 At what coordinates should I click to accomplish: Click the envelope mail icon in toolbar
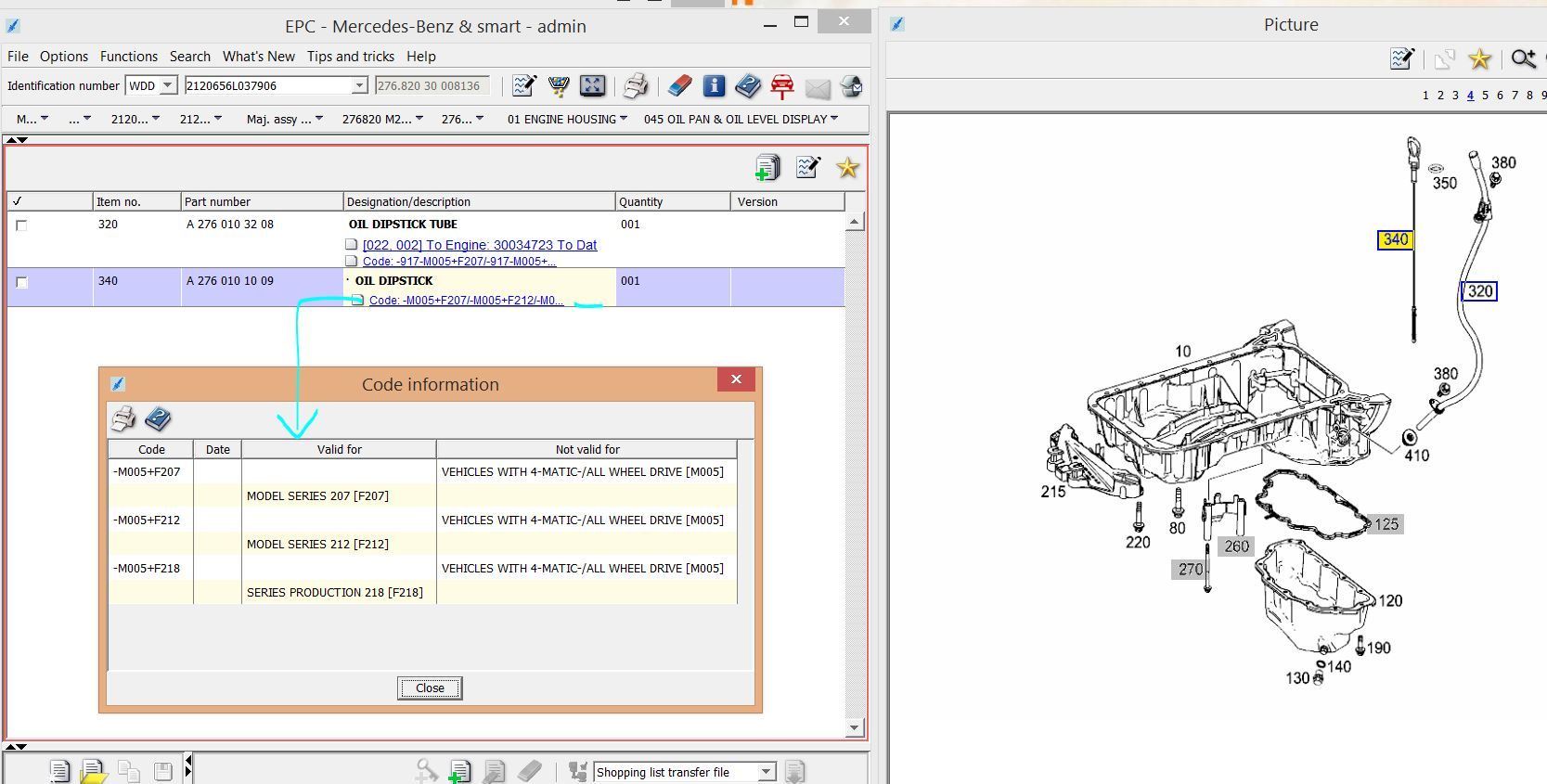[x=818, y=87]
